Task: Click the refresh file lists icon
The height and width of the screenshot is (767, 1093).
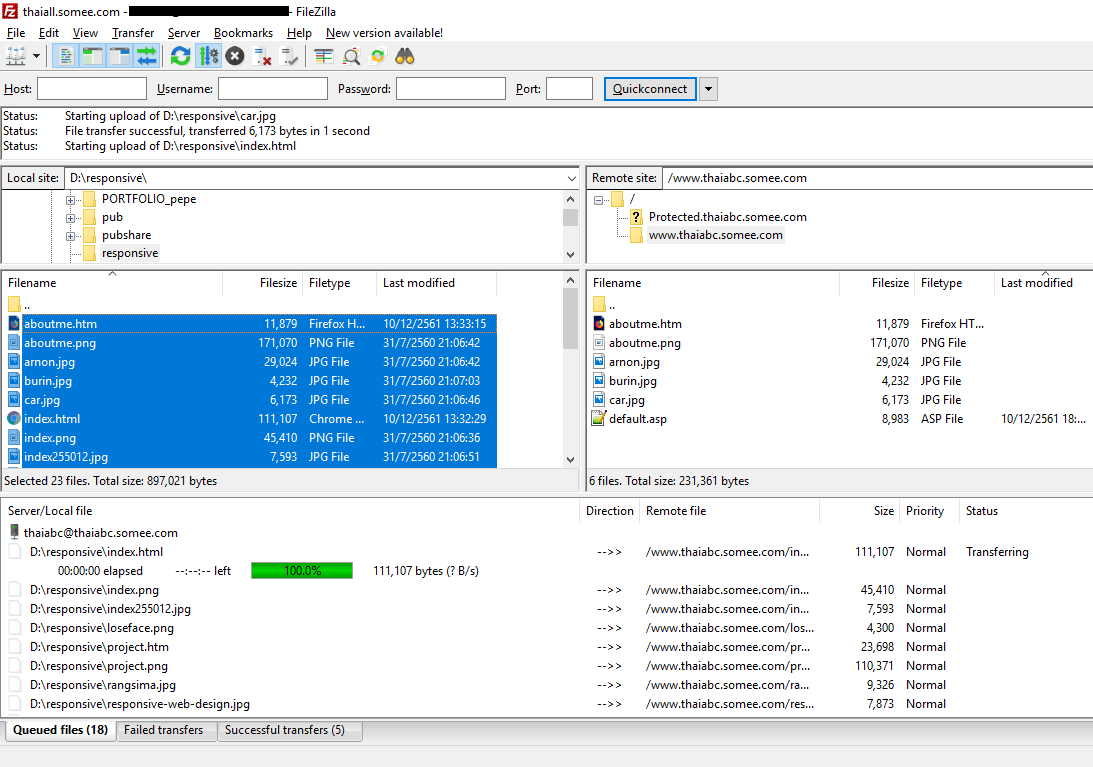Action: tap(180, 56)
